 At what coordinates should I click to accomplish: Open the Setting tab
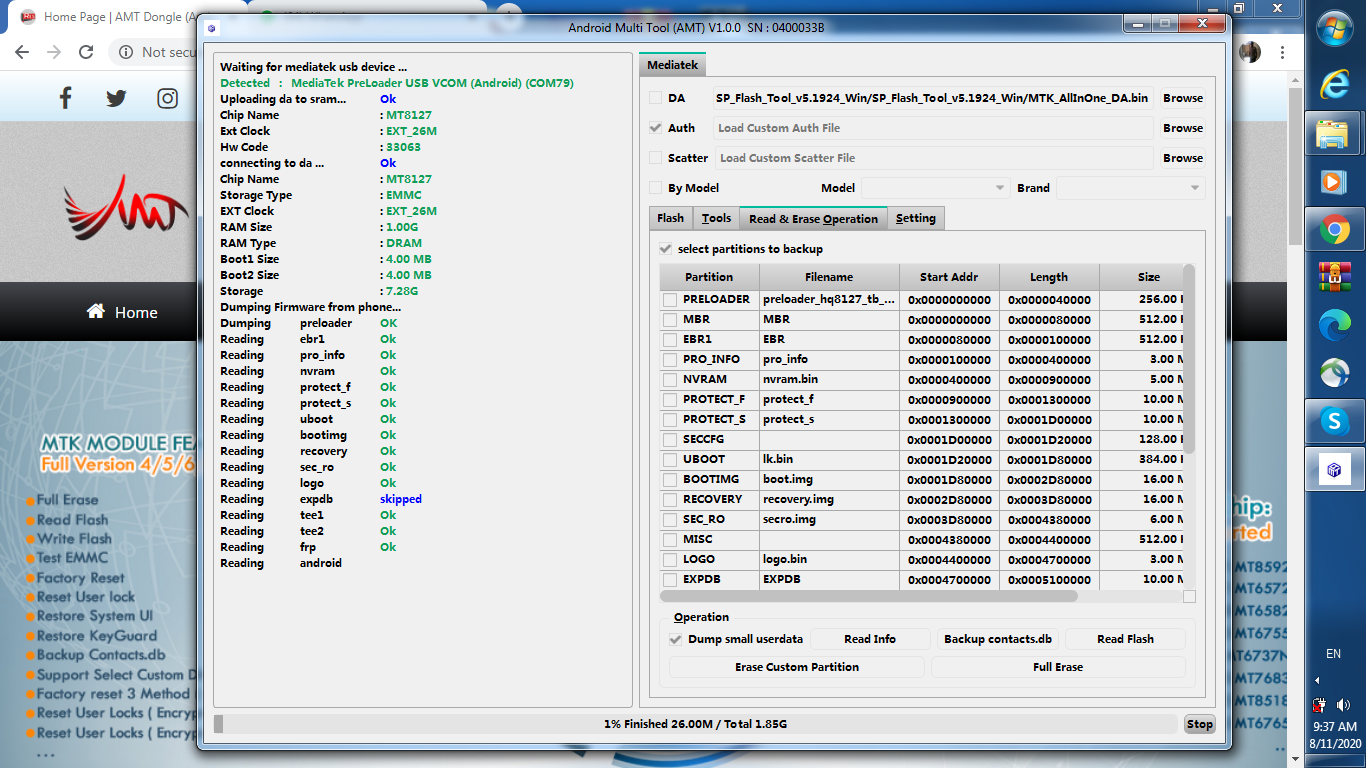916,218
